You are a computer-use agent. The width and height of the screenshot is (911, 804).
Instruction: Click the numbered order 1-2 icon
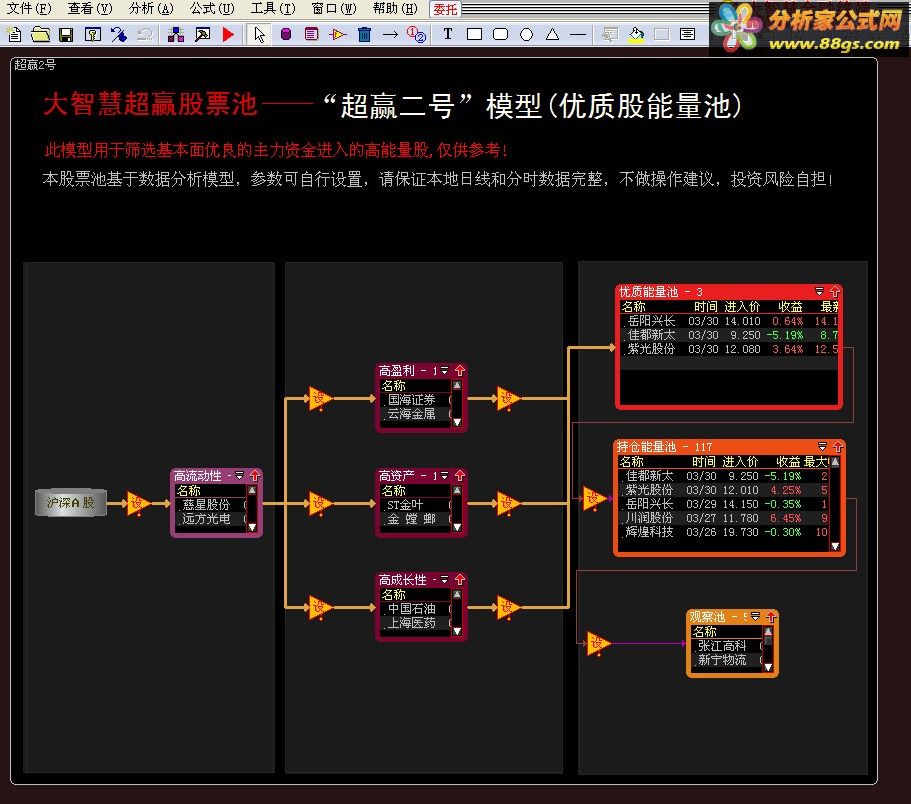click(416, 35)
